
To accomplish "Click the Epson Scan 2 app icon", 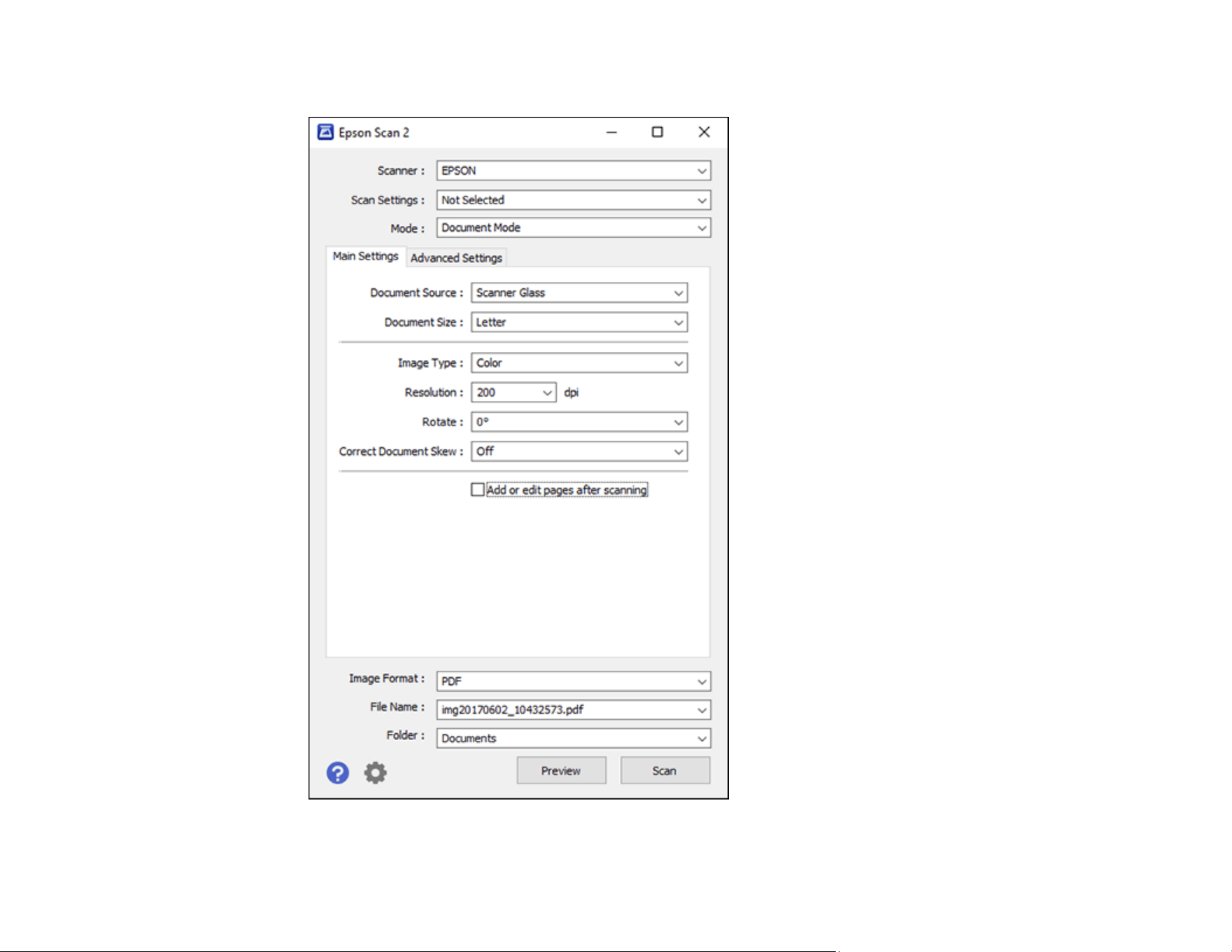I will click(x=325, y=132).
